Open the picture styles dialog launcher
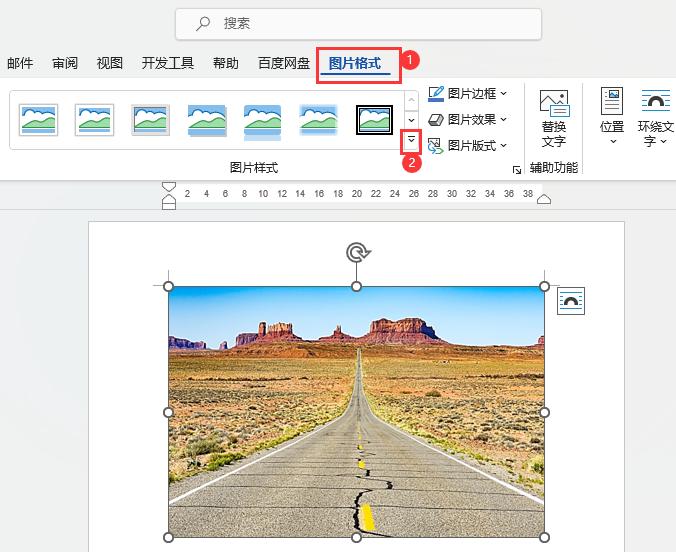 [x=516, y=170]
